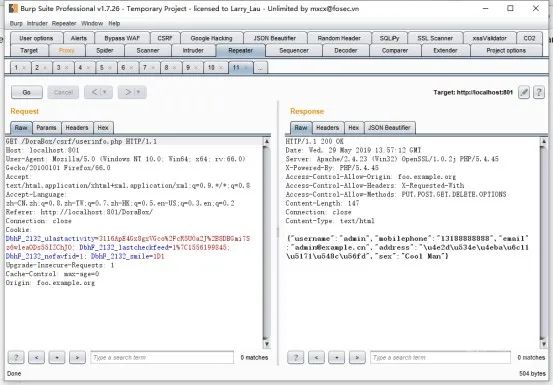Image resolution: width=553 pixels, height=386 pixels.
Task: Click the Origin: foo.example.org request line
Action: click(x=50, y=283)
